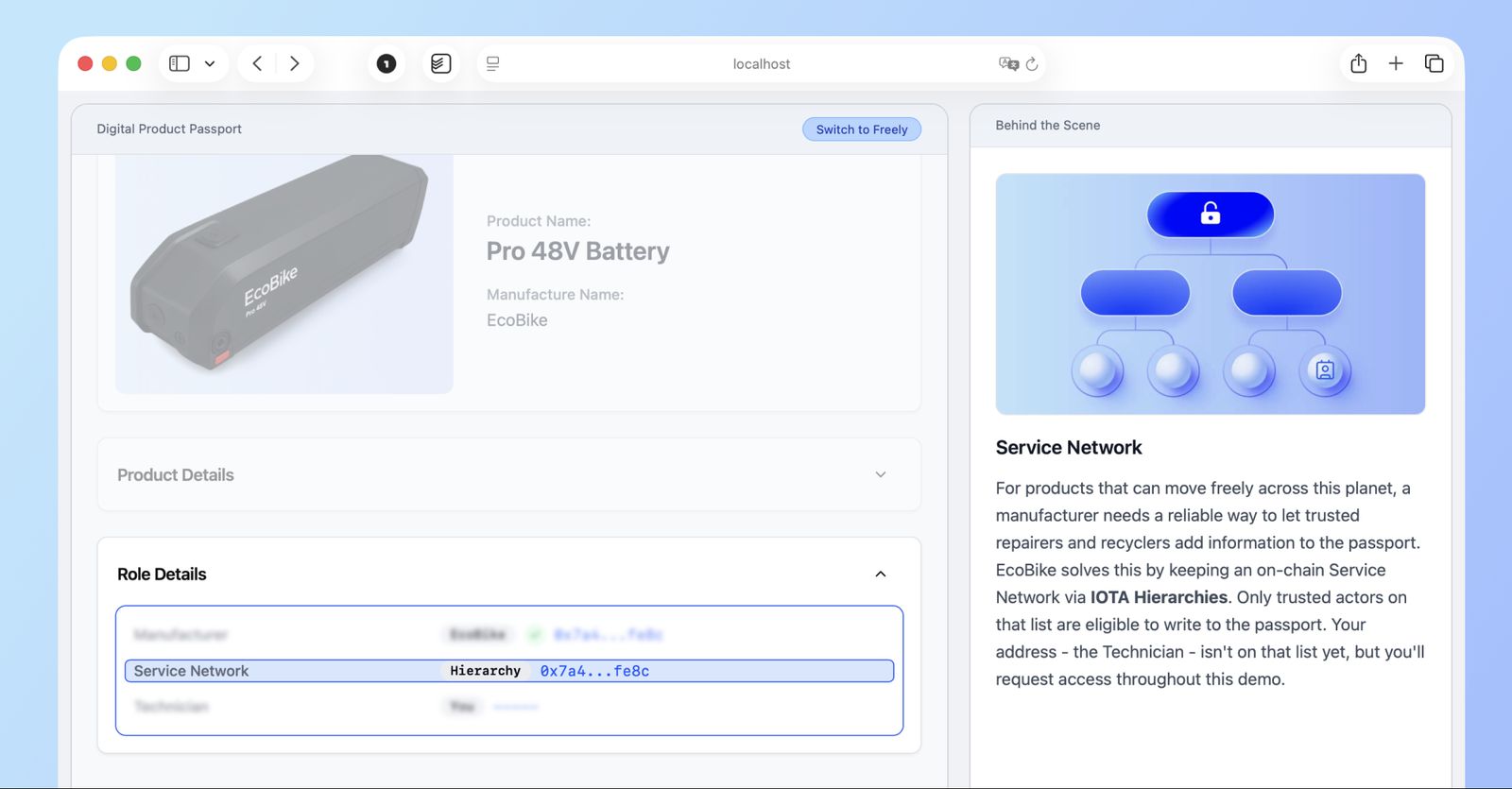Image resolution: width=1512 pixels, height=789 pixels.
Task: Click the page settings icon in address bar
Action: (492, 63)
